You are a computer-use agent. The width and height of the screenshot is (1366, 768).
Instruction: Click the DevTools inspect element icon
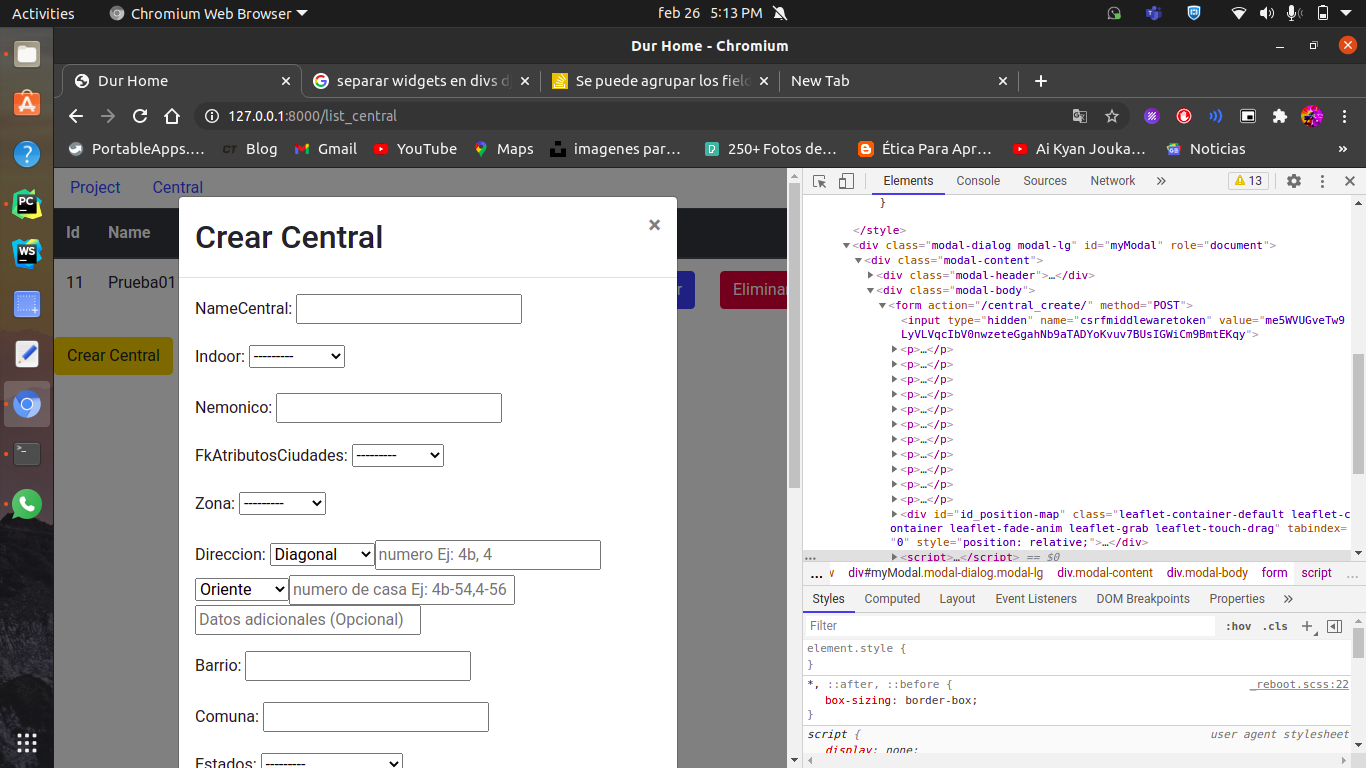[820, 181]
